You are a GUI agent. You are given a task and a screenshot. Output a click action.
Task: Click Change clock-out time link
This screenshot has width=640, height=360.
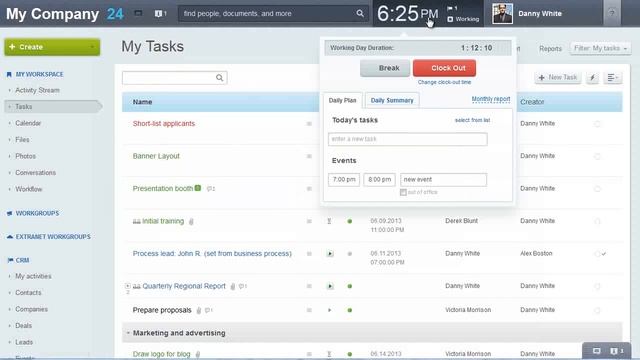click(x=444, y=82)
